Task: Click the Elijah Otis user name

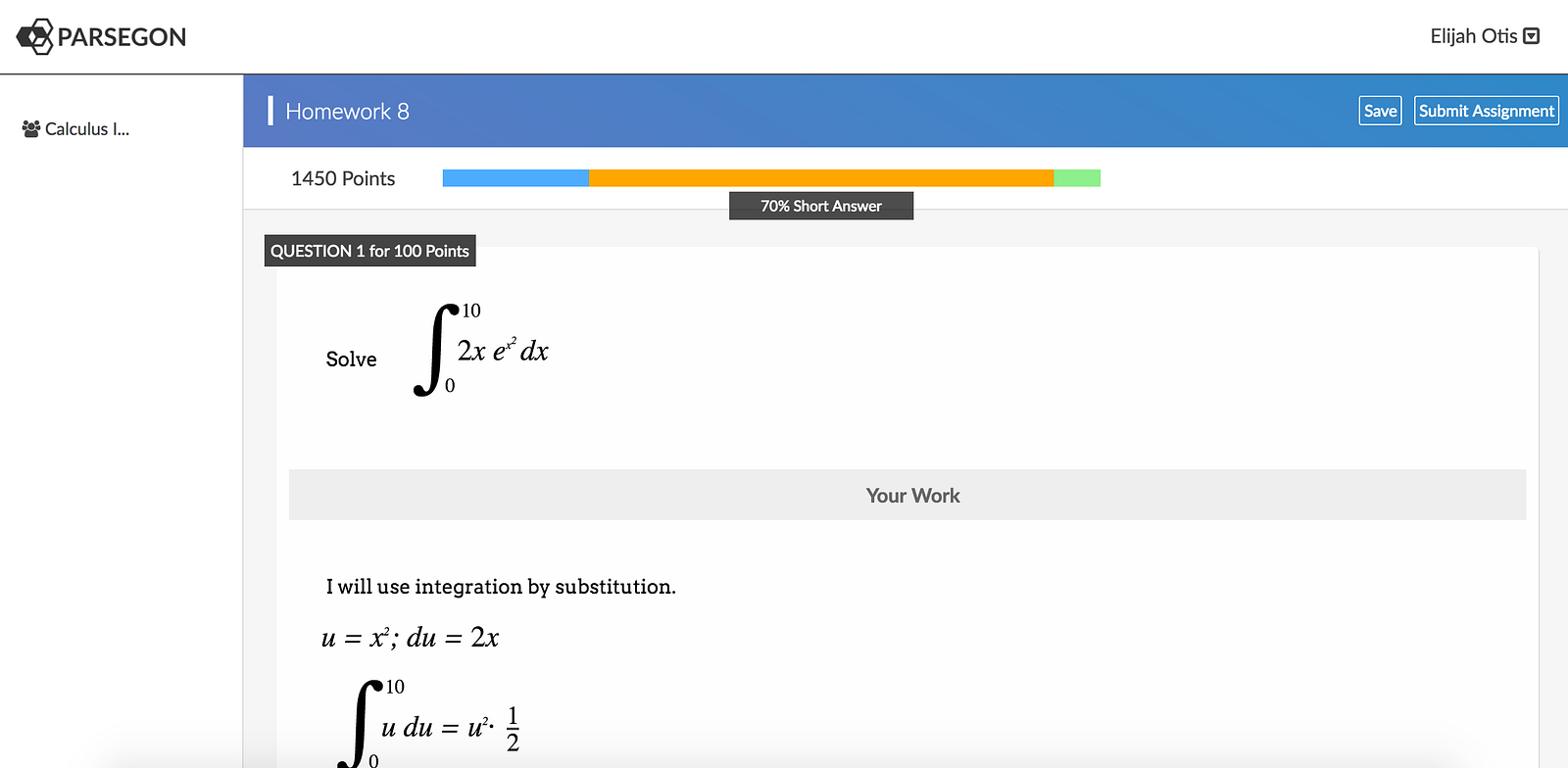Action: coord(1473,36)
